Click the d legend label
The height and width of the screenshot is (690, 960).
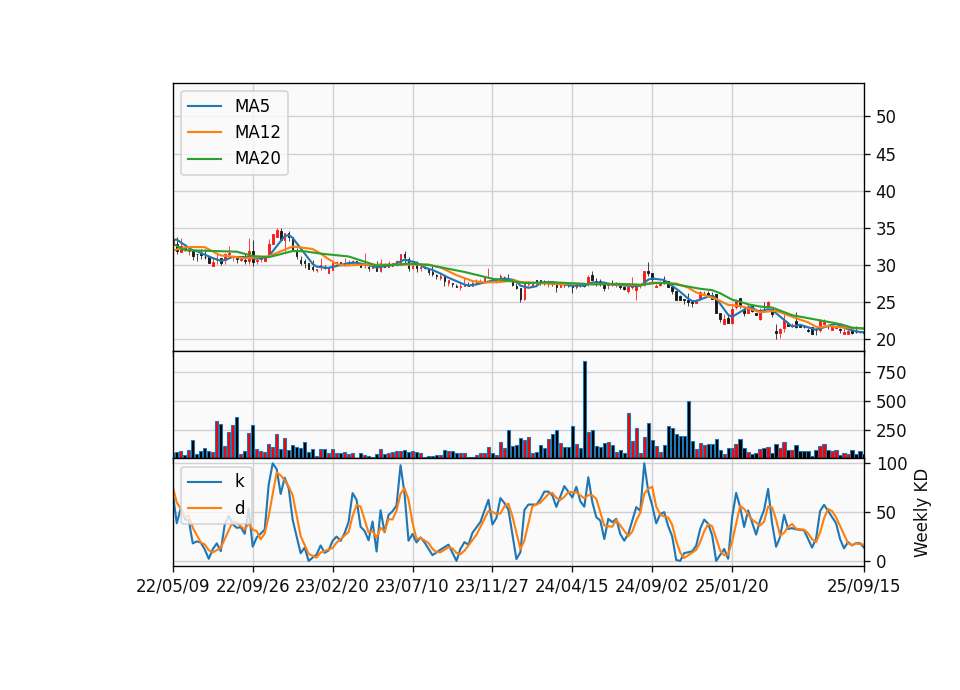click(x=239, y=508)
